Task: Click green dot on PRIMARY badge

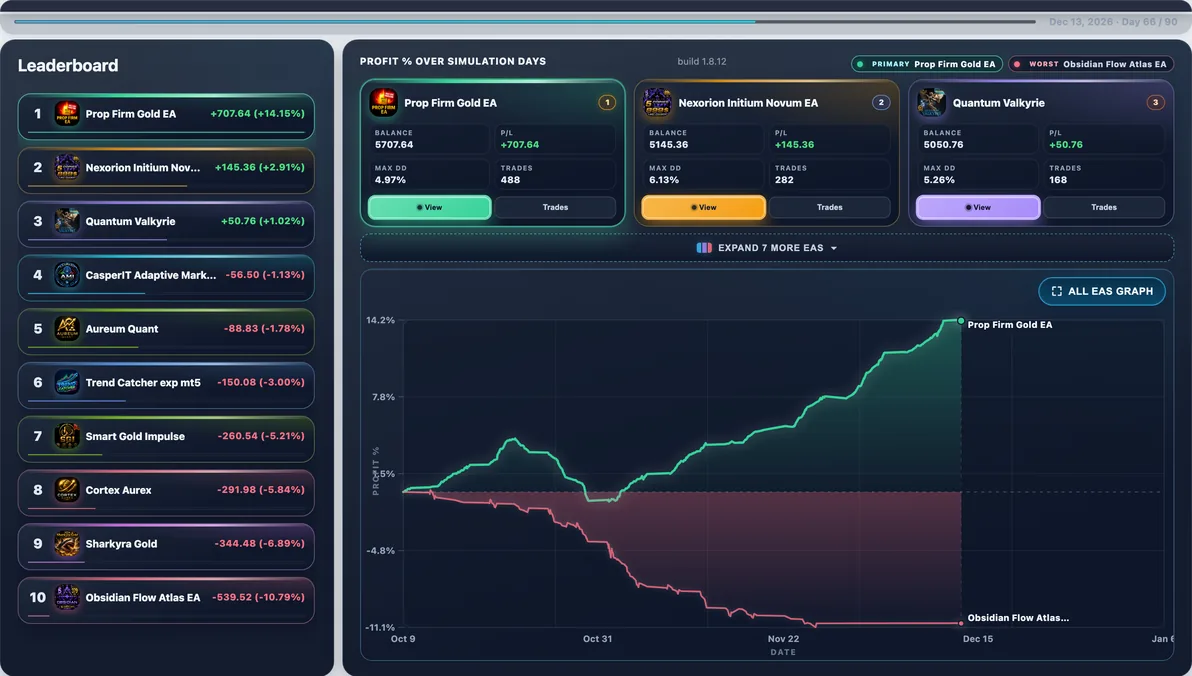Action: click(861, 64)
